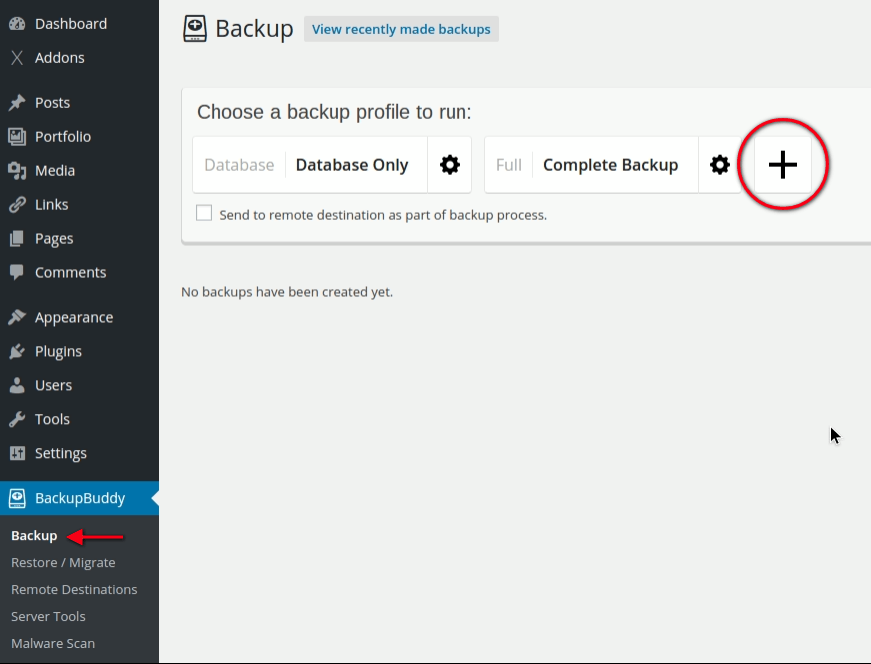Click the Posts pushpin icon
871x664 pixels.
coord(17,103)
